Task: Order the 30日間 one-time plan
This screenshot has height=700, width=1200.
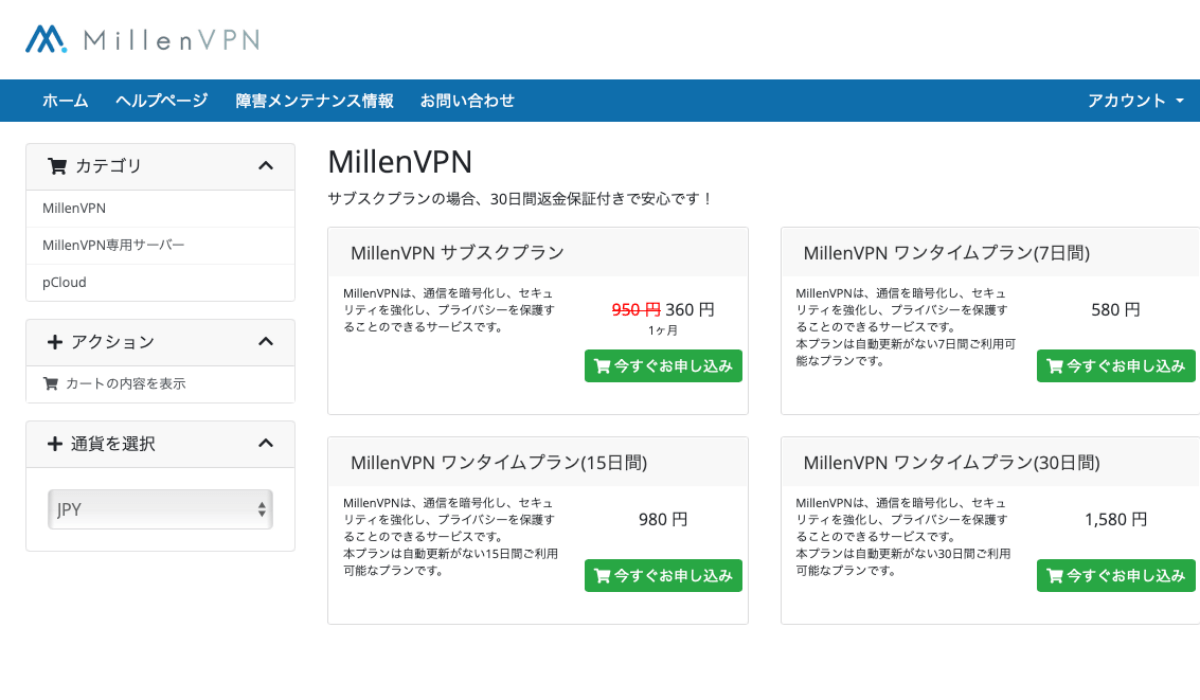Action: point(1116,576)
